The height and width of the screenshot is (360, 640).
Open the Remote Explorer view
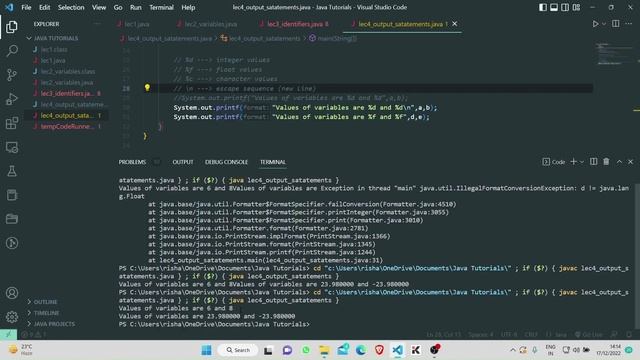(x=12, y=147)
